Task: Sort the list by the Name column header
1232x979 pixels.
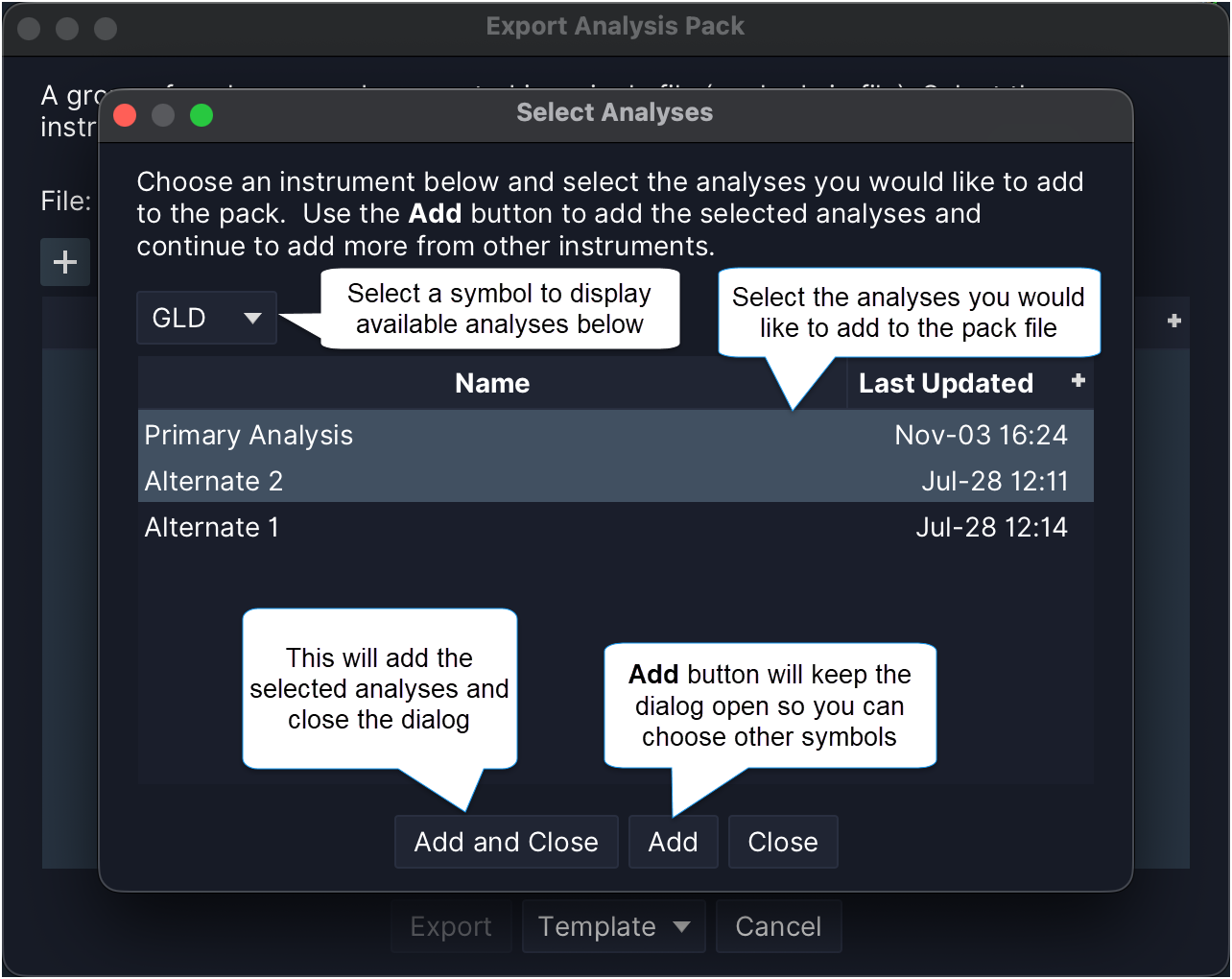Action: click(x=491, y=383)
